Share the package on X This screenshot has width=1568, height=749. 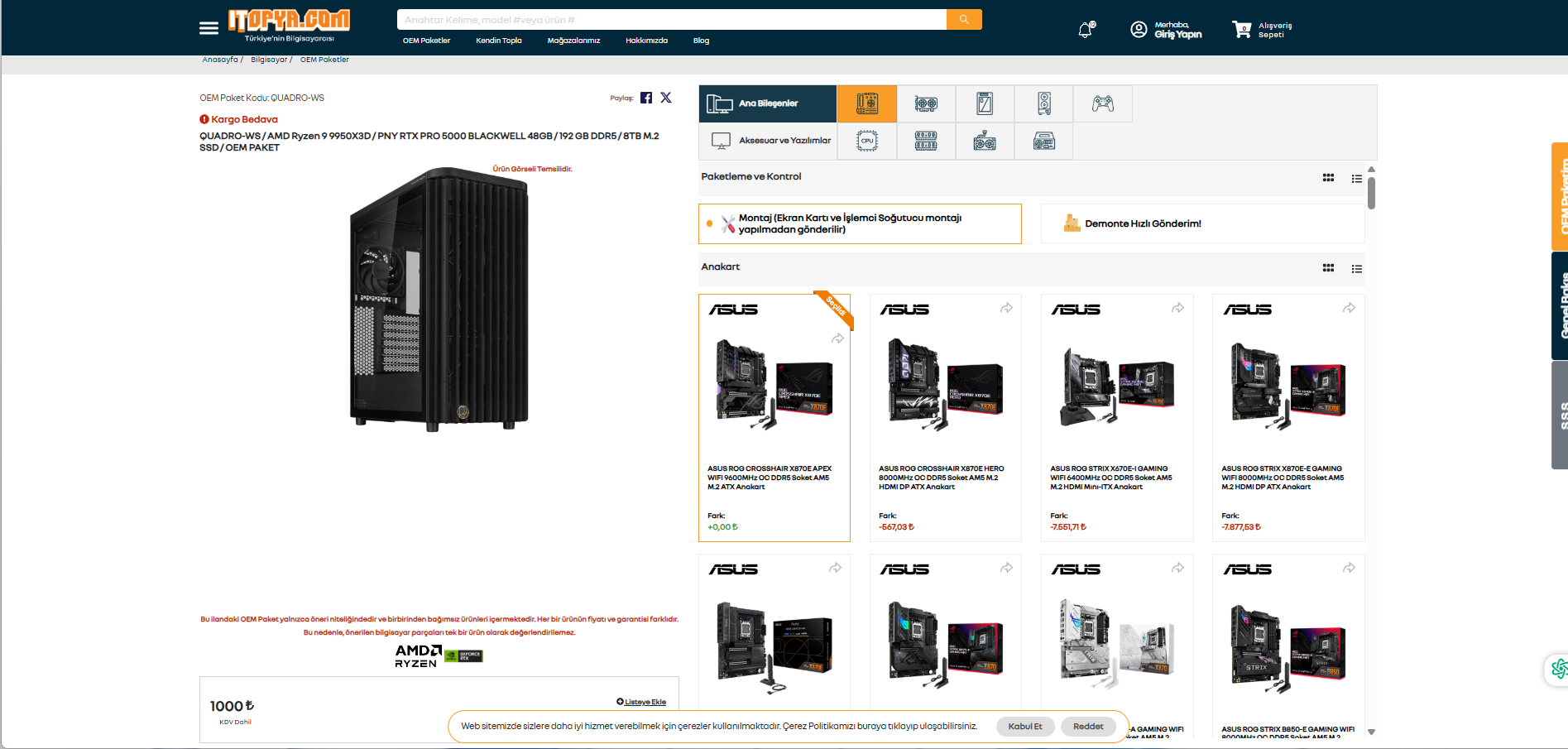coord(666,98)
